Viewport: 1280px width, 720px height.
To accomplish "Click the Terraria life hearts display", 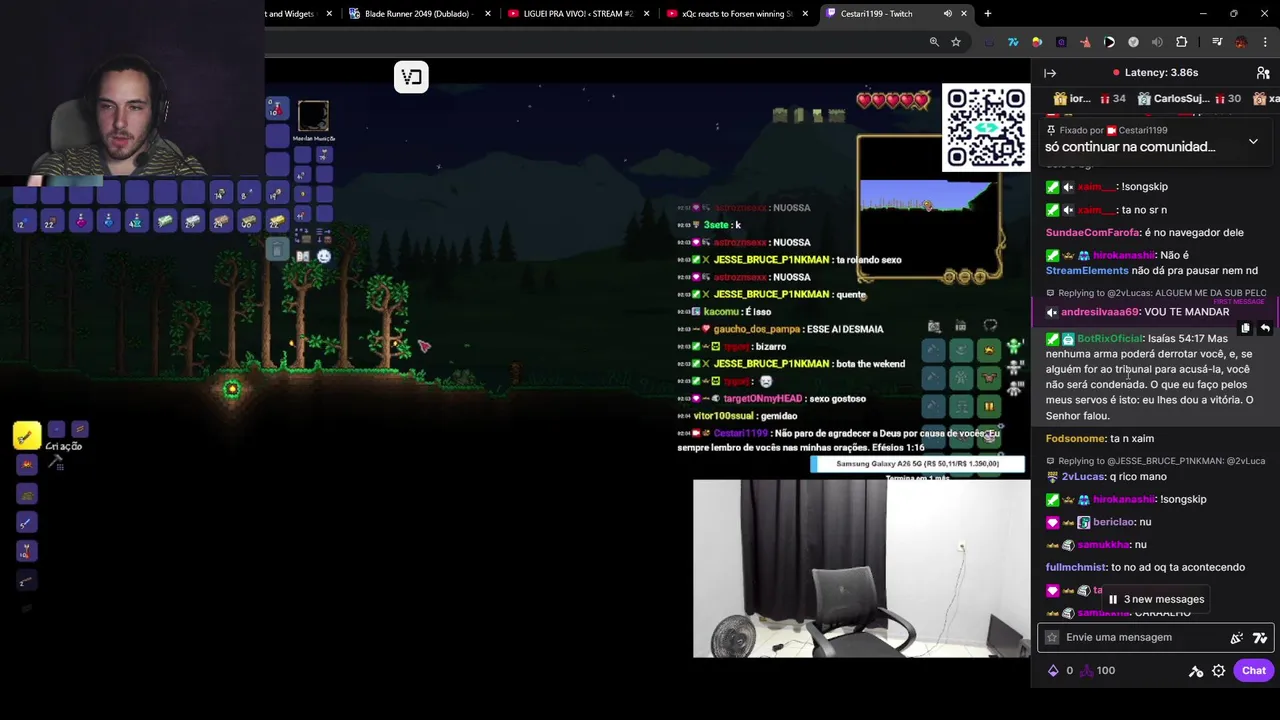I will [893, 100].
